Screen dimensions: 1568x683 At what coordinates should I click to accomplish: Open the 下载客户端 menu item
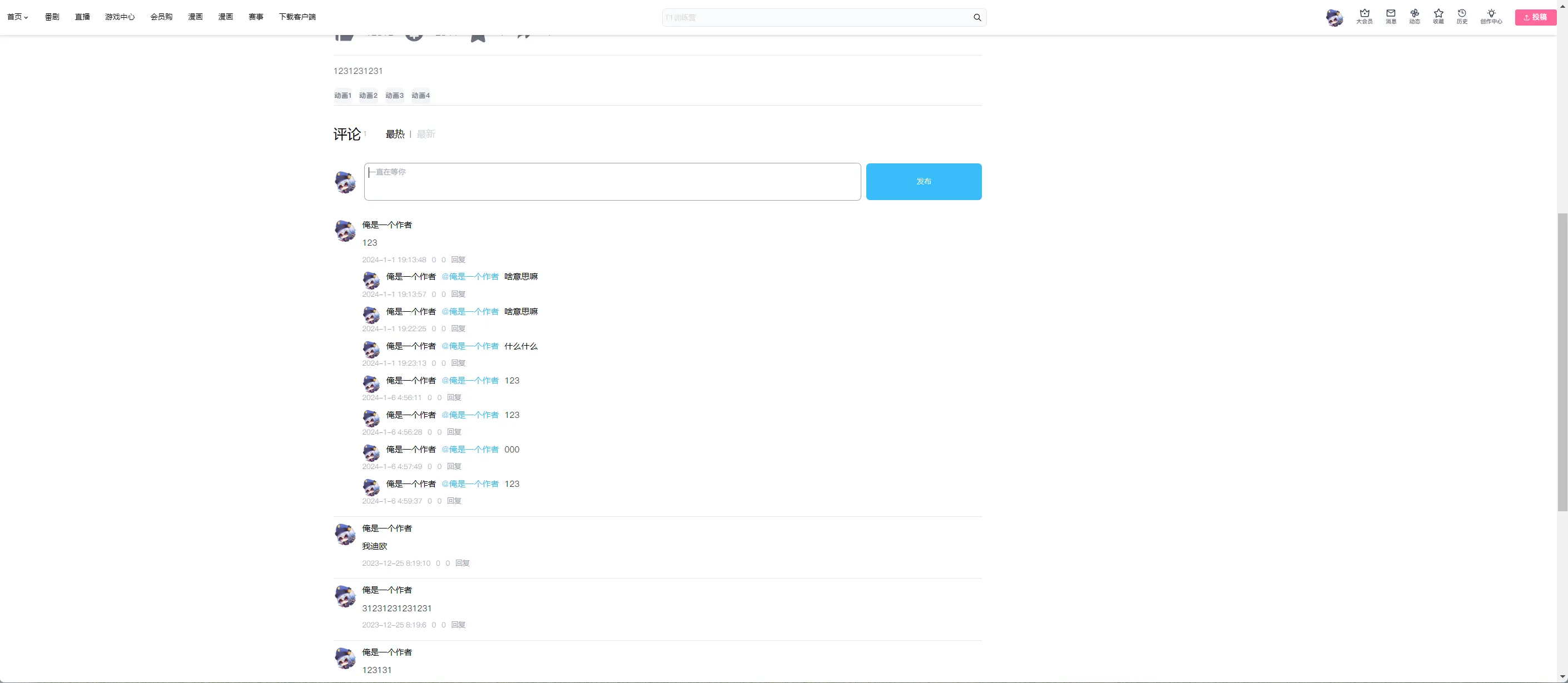click(297, 17)
